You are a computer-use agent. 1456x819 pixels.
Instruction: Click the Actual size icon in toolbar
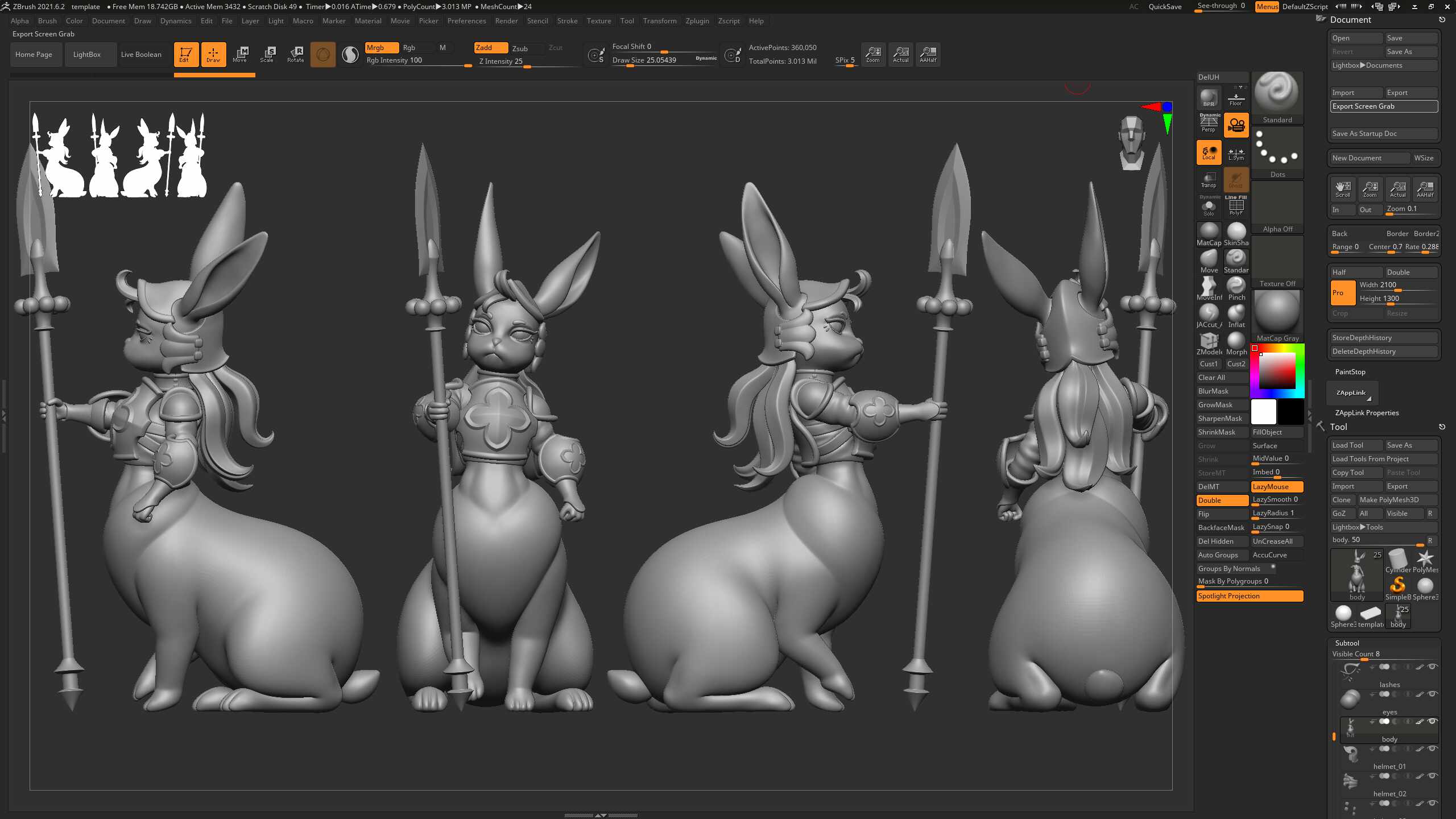point(900,55)
